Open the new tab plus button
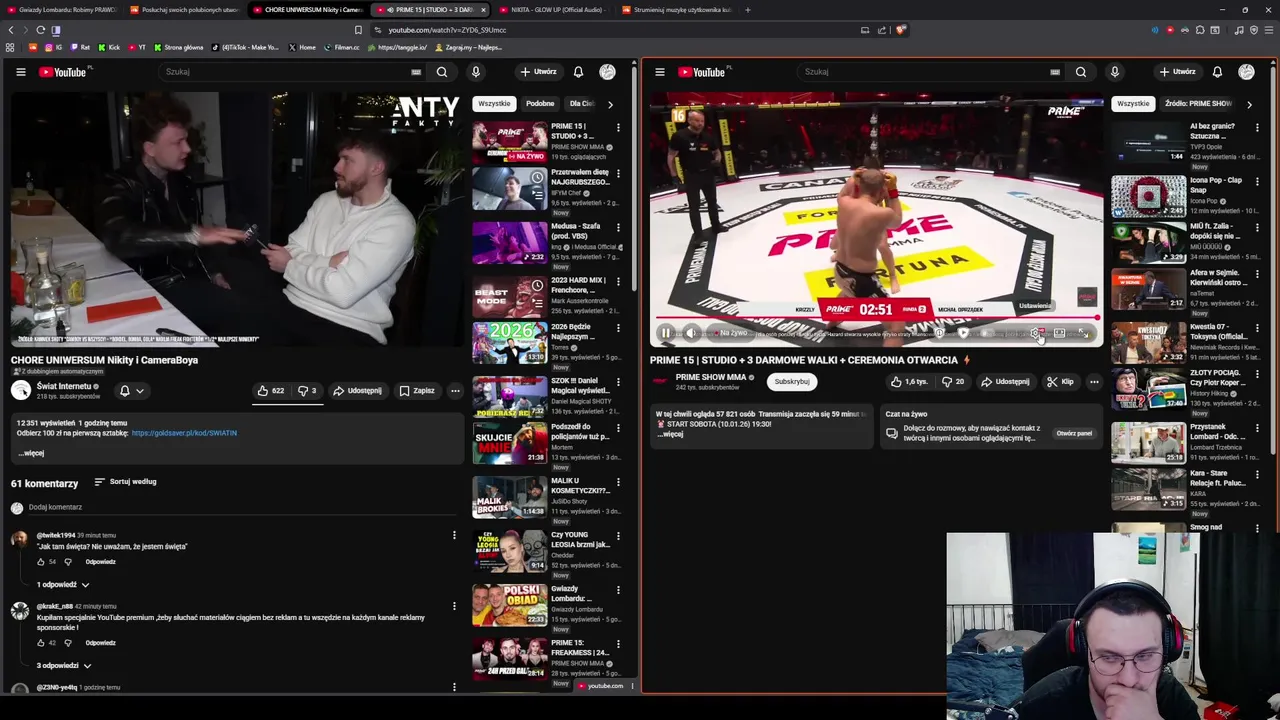Viewport: 1280px width, 720px height. [x=748, y=10]
